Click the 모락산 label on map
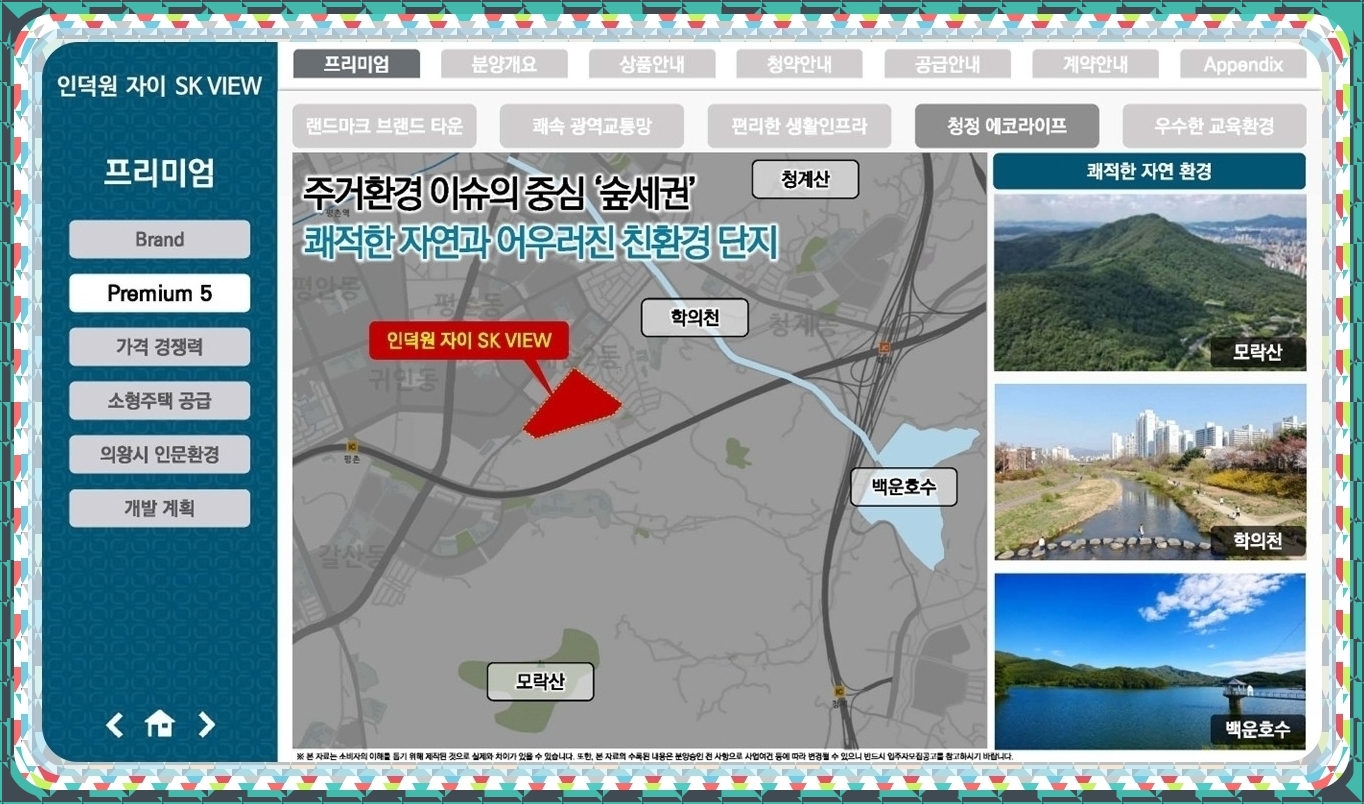Image resolution: width=1364 pixels, height=804 pixels. [x=540, y=682]
